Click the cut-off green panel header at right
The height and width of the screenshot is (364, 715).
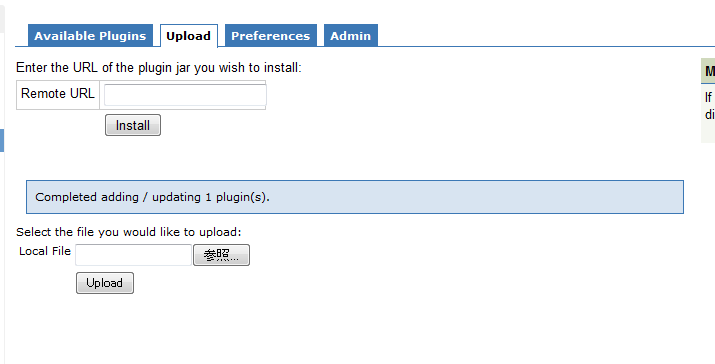pos(708,71)
